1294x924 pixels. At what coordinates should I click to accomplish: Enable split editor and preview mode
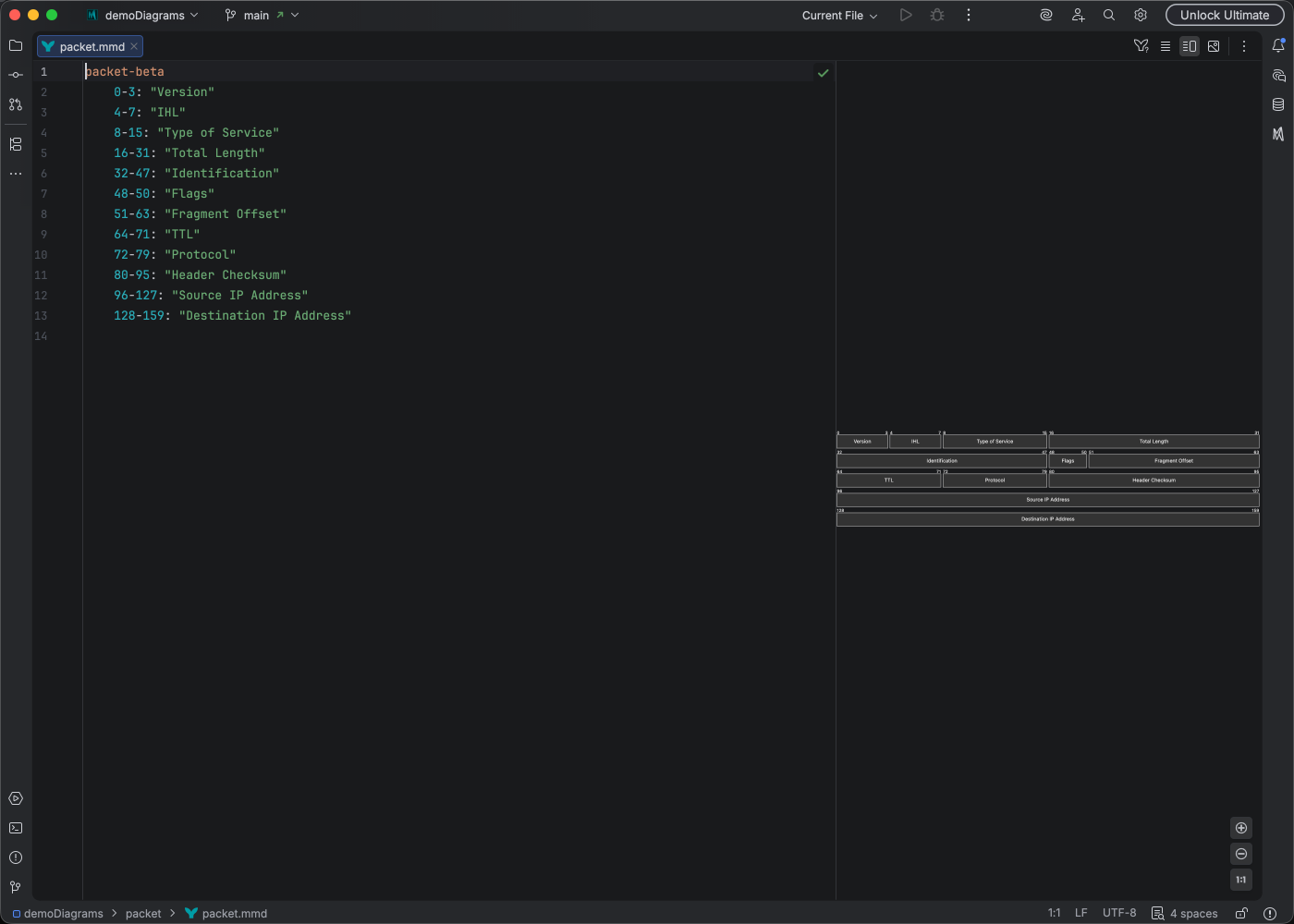pos(1190,45)
